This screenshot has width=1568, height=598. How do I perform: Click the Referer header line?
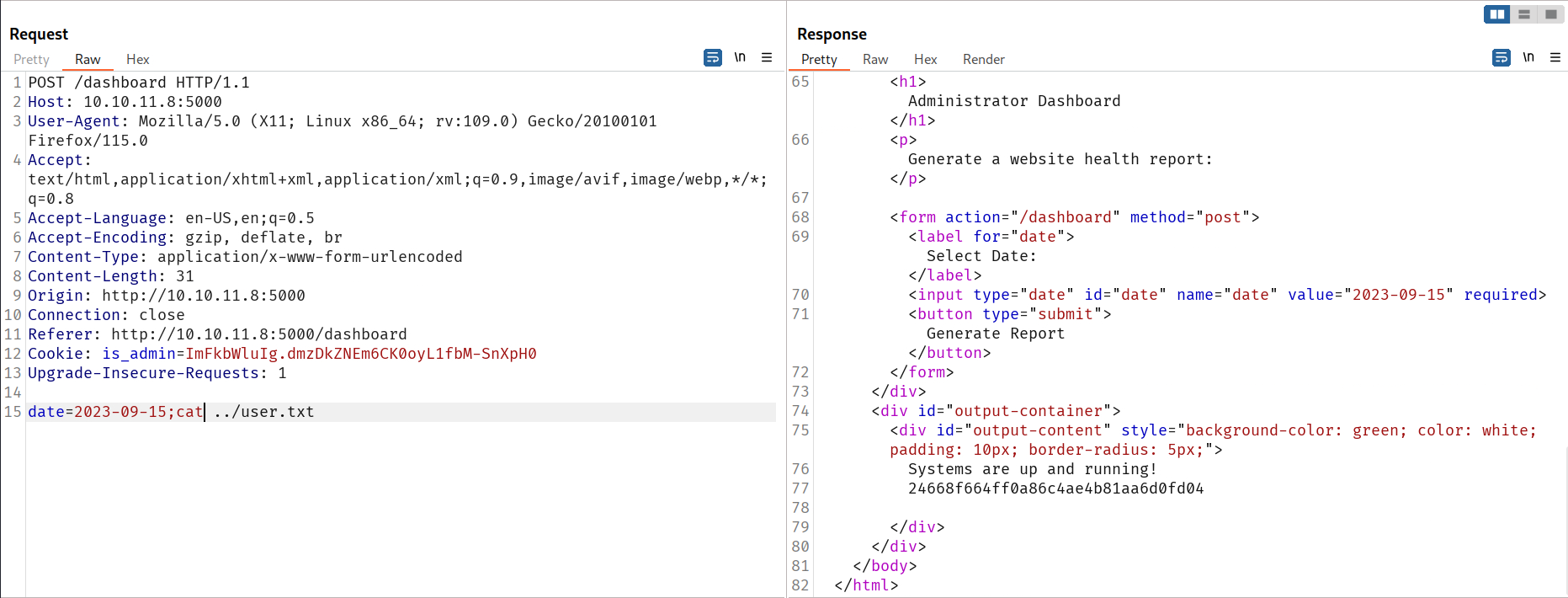tap(217, 334)
